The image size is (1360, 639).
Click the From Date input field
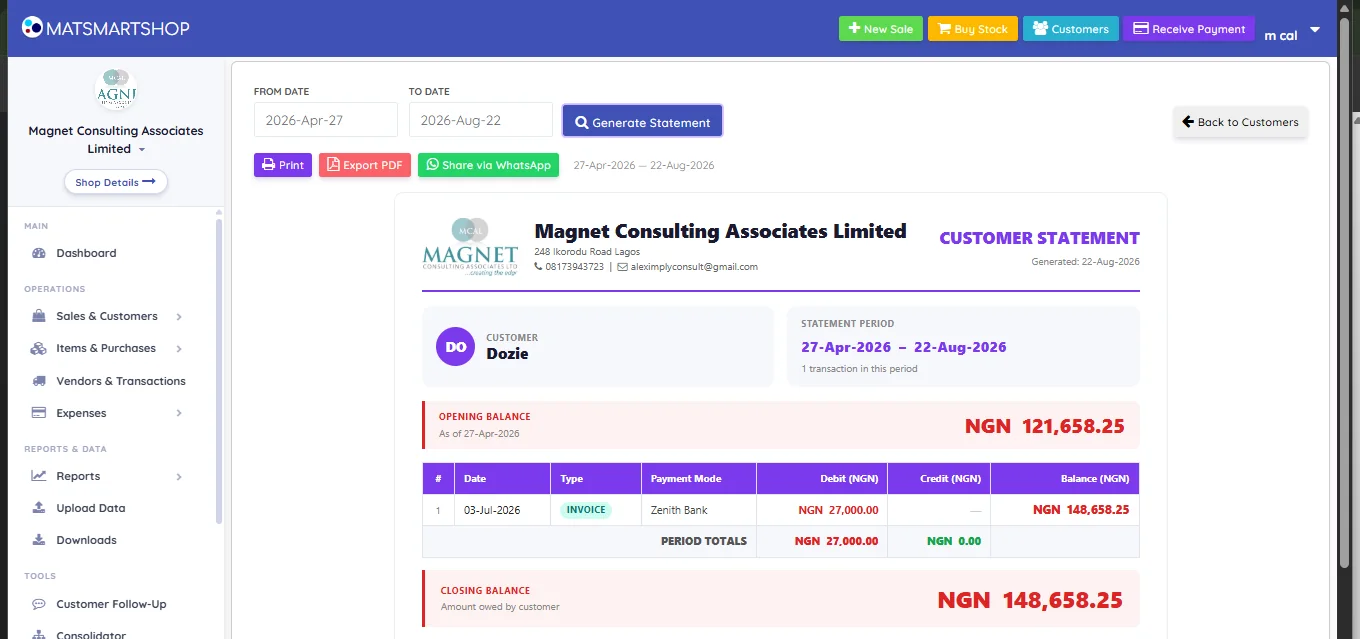click(x=326, y=120)
